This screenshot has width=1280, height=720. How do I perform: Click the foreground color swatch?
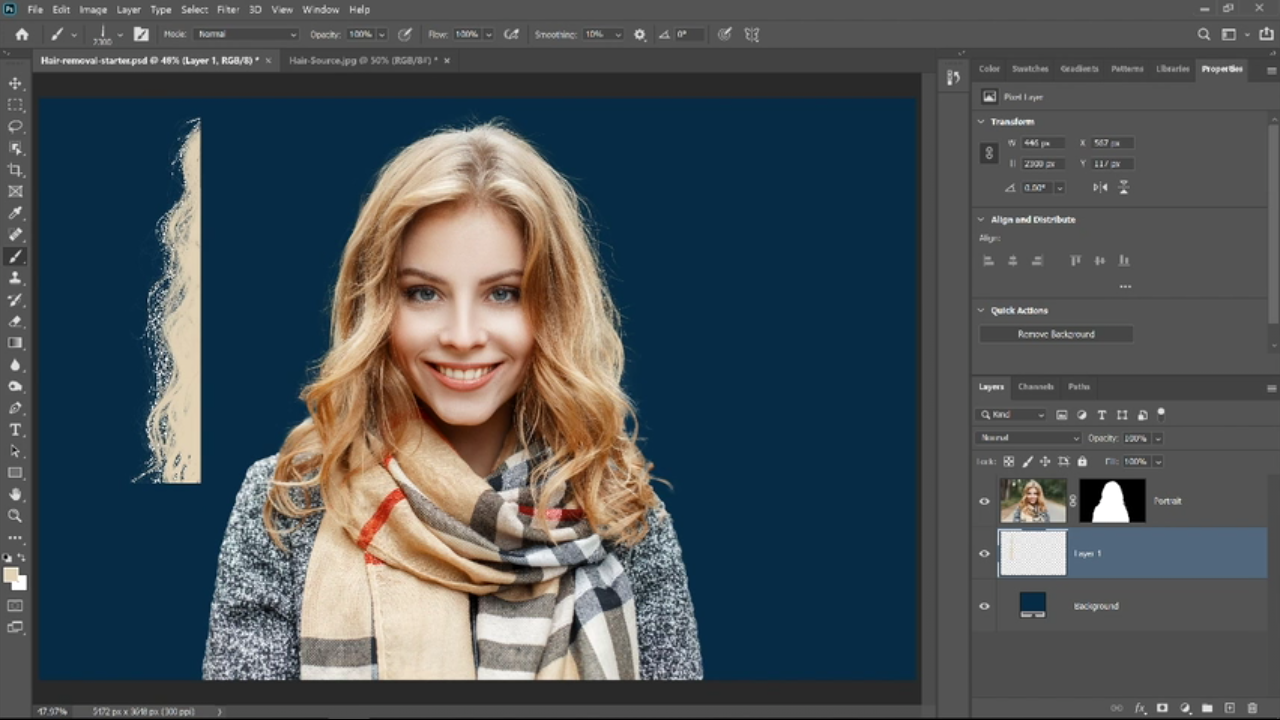(x=11, y=575)
